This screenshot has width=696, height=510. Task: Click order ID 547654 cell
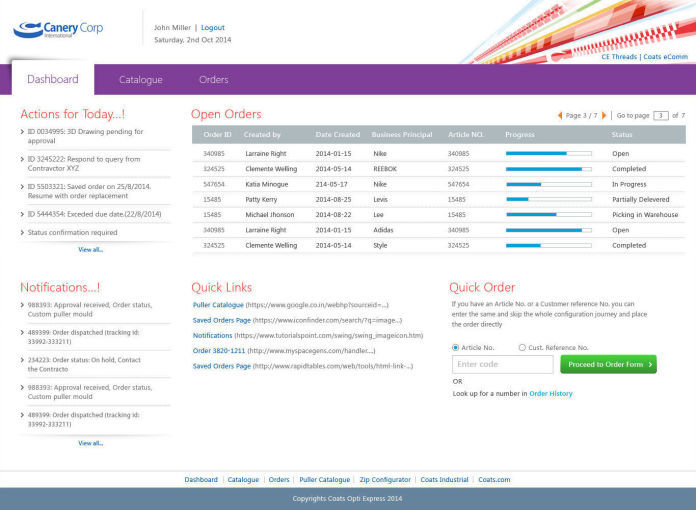214,184
